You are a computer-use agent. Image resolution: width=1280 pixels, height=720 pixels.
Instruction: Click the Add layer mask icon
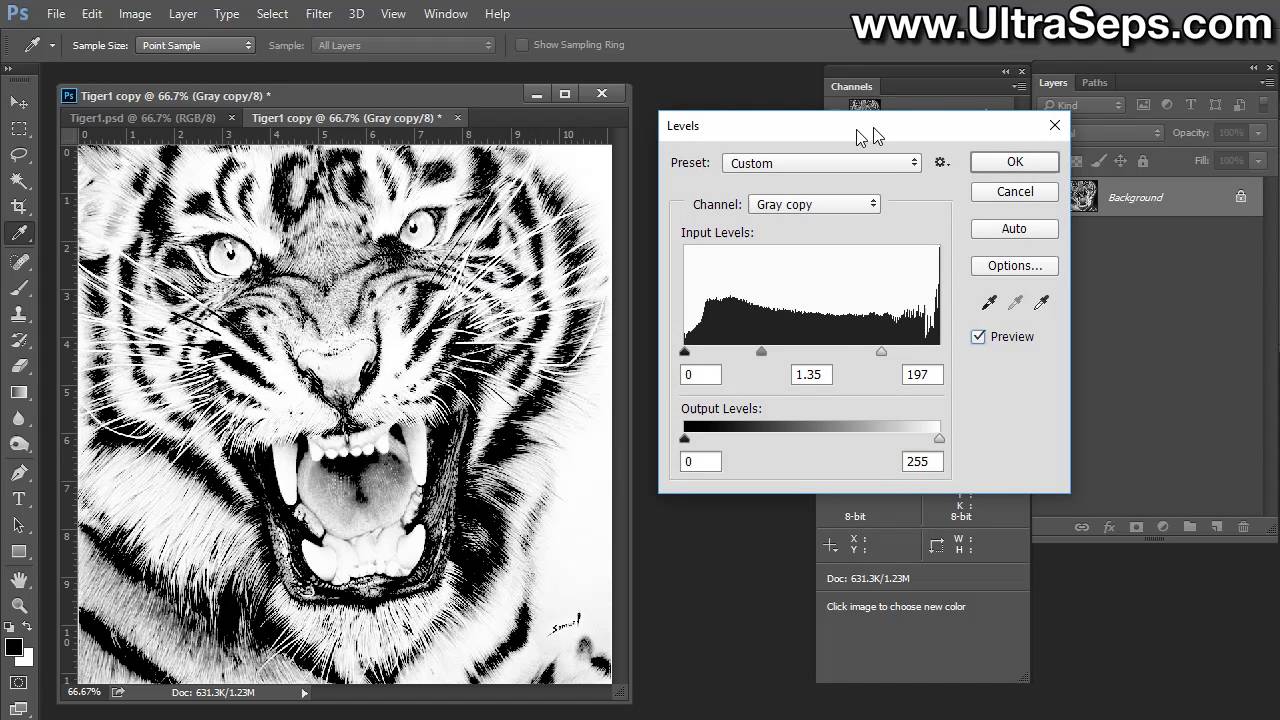tap(1136, 527)
